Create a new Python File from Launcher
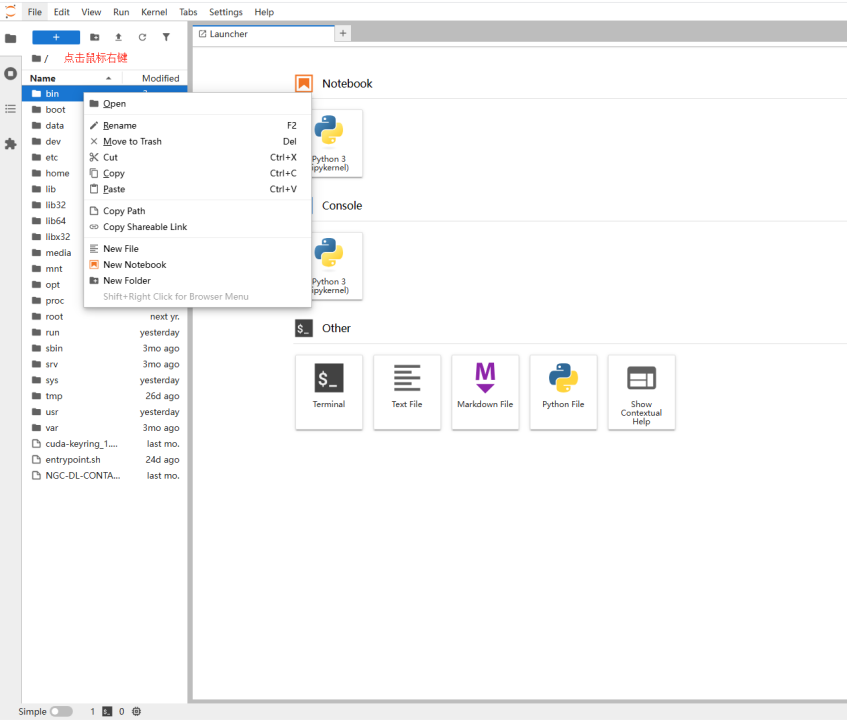847x720 pixels. (563, 392)
